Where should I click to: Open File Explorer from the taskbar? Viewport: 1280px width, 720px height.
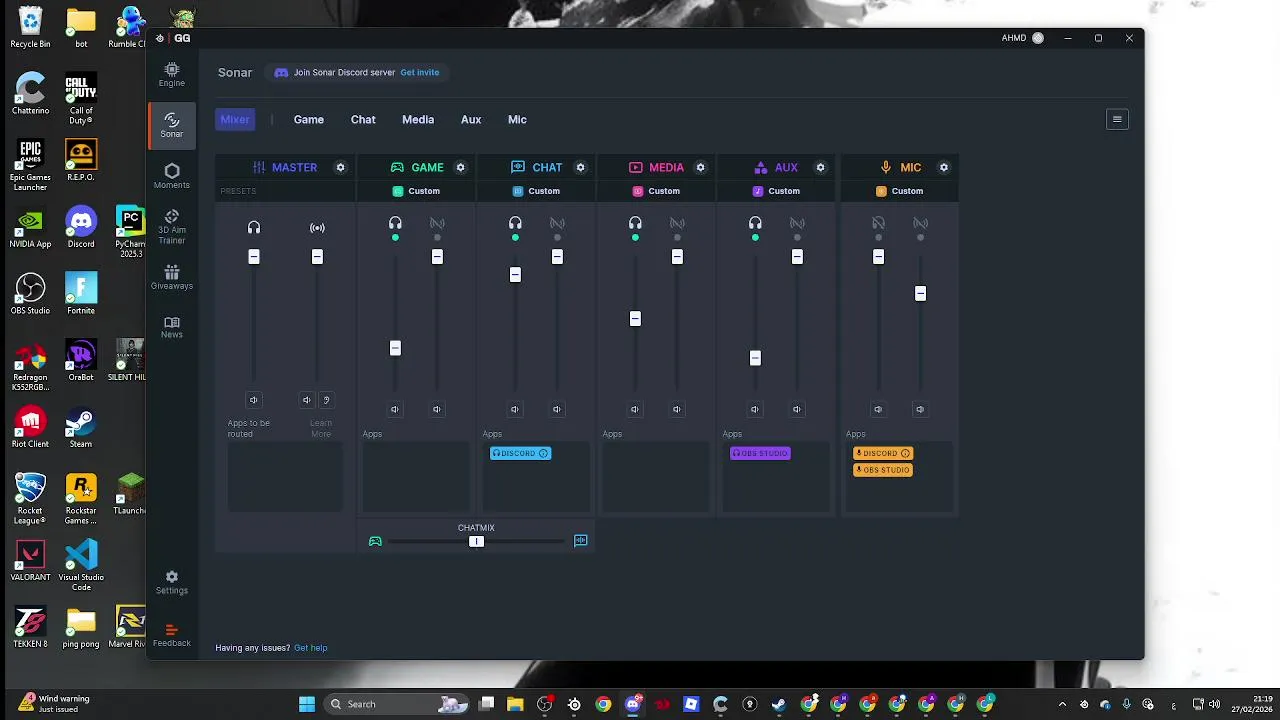pyautogui.click(x=515, y=704)
